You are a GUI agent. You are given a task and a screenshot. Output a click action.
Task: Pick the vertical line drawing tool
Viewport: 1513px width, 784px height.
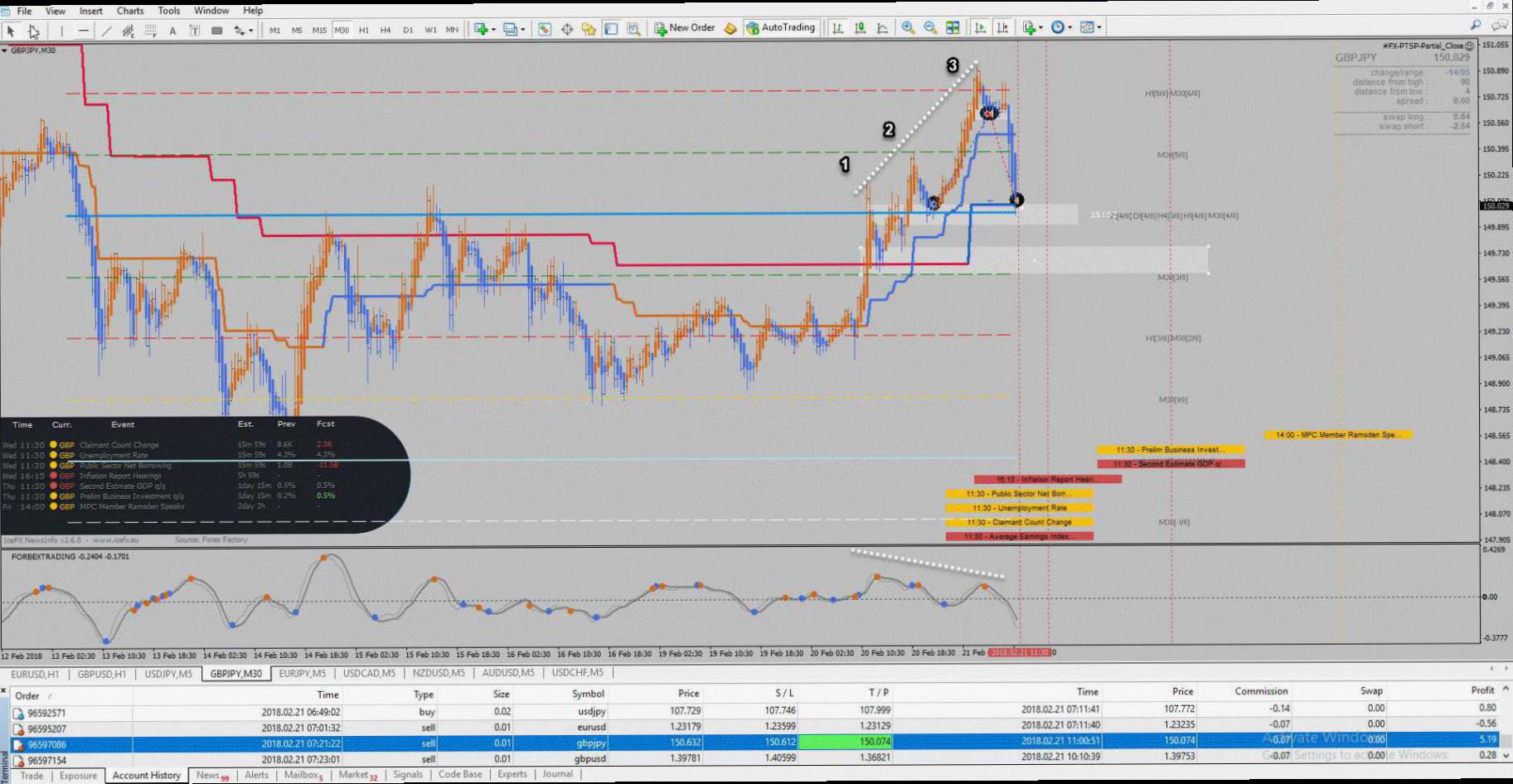[61, 31]
